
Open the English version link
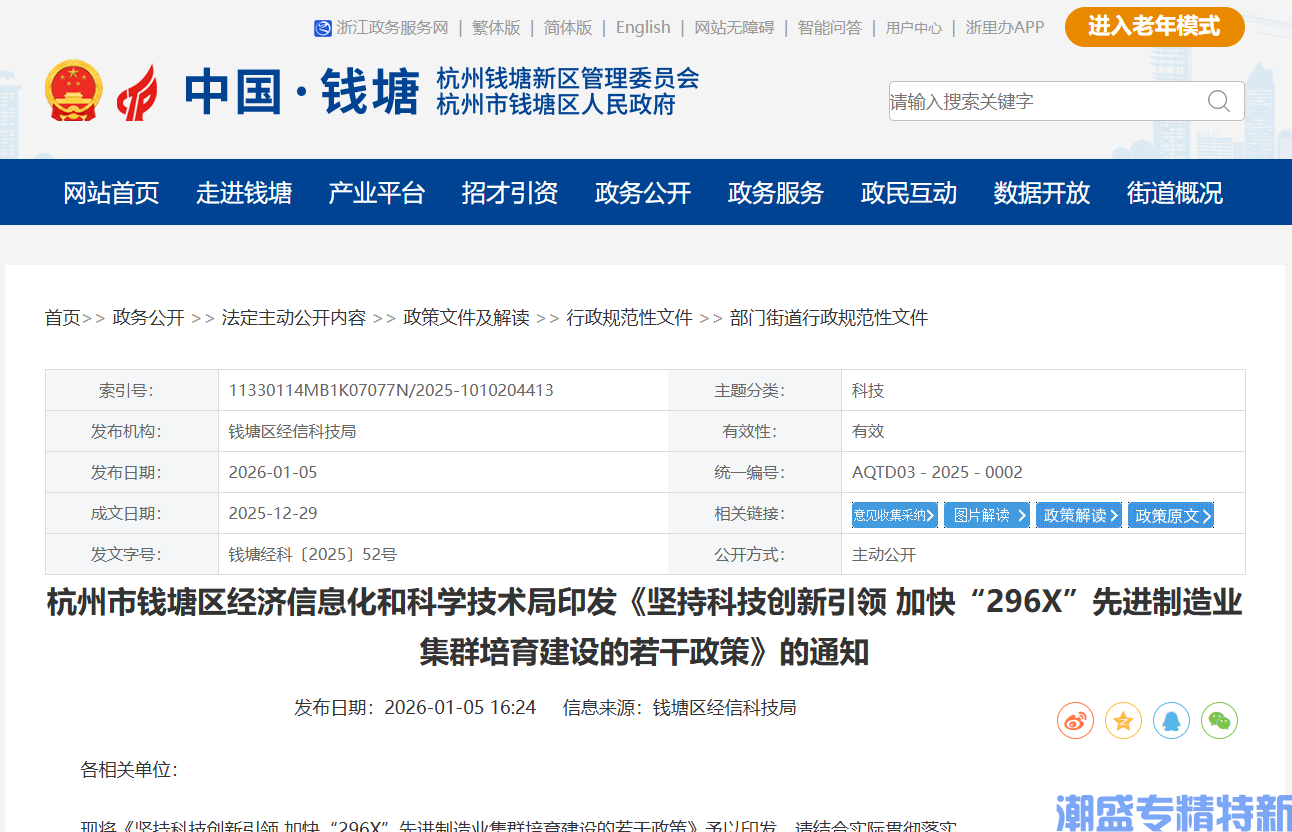point(643,28)
